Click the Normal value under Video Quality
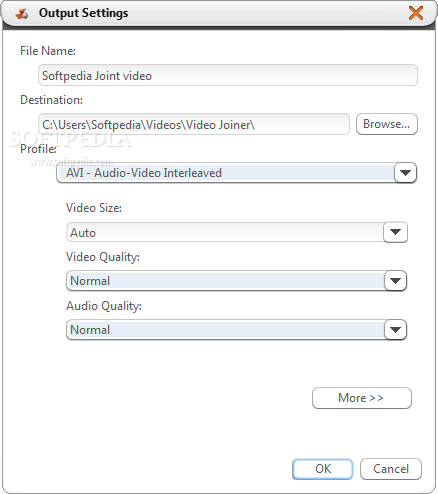Viewport: 438px width, 494px height. pos(226,281)
